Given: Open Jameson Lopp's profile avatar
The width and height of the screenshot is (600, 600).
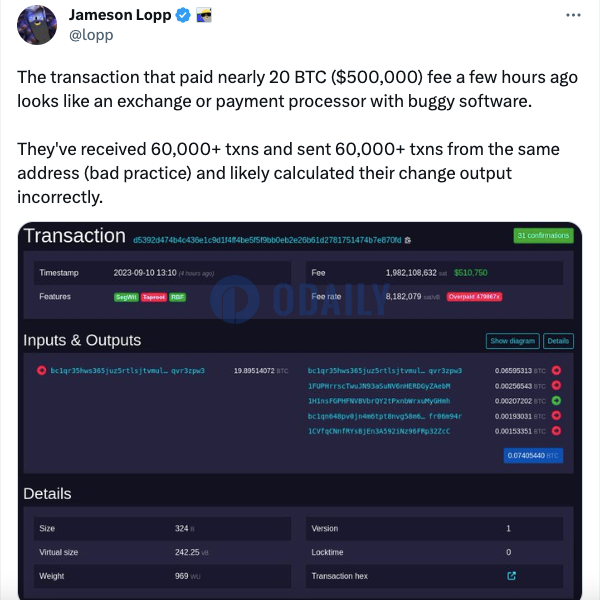Looking at the screenshot, I should 37,25.
